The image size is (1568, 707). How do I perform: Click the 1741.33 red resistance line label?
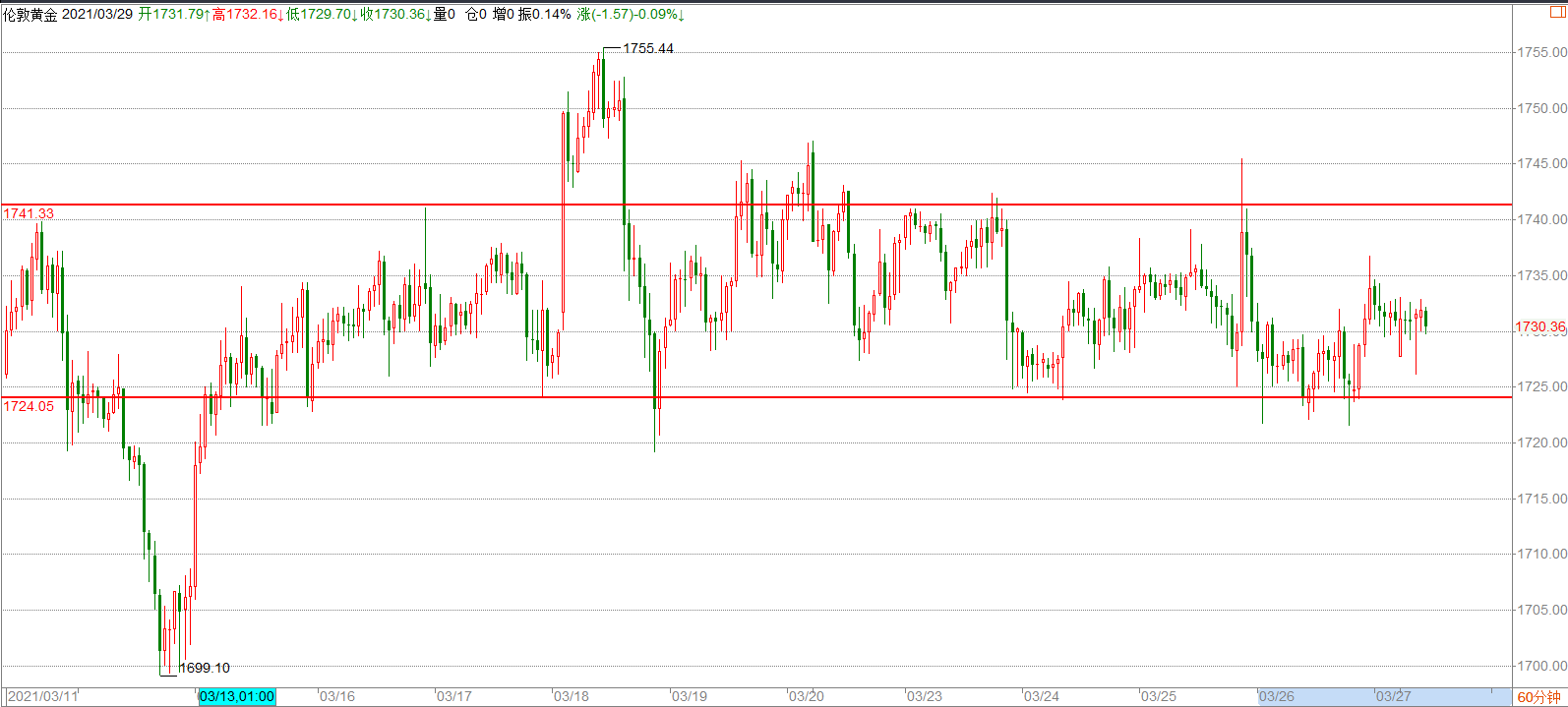(29, 213)
